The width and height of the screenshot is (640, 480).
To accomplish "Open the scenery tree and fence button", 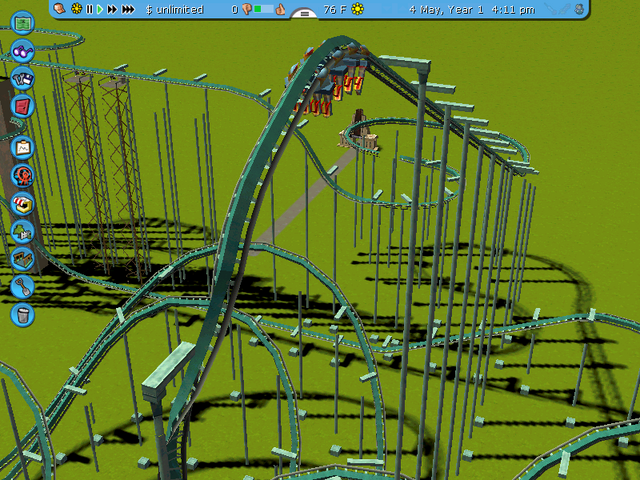I will [22, 231].
